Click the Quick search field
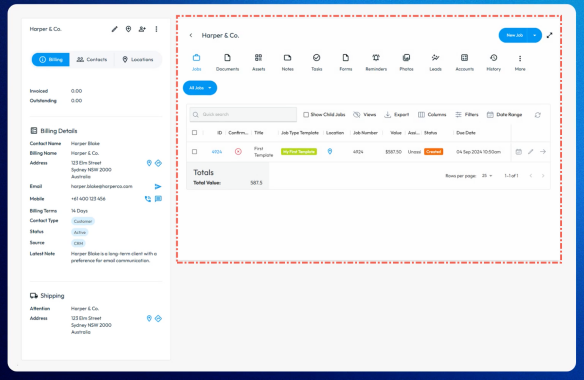 point(243,114)
